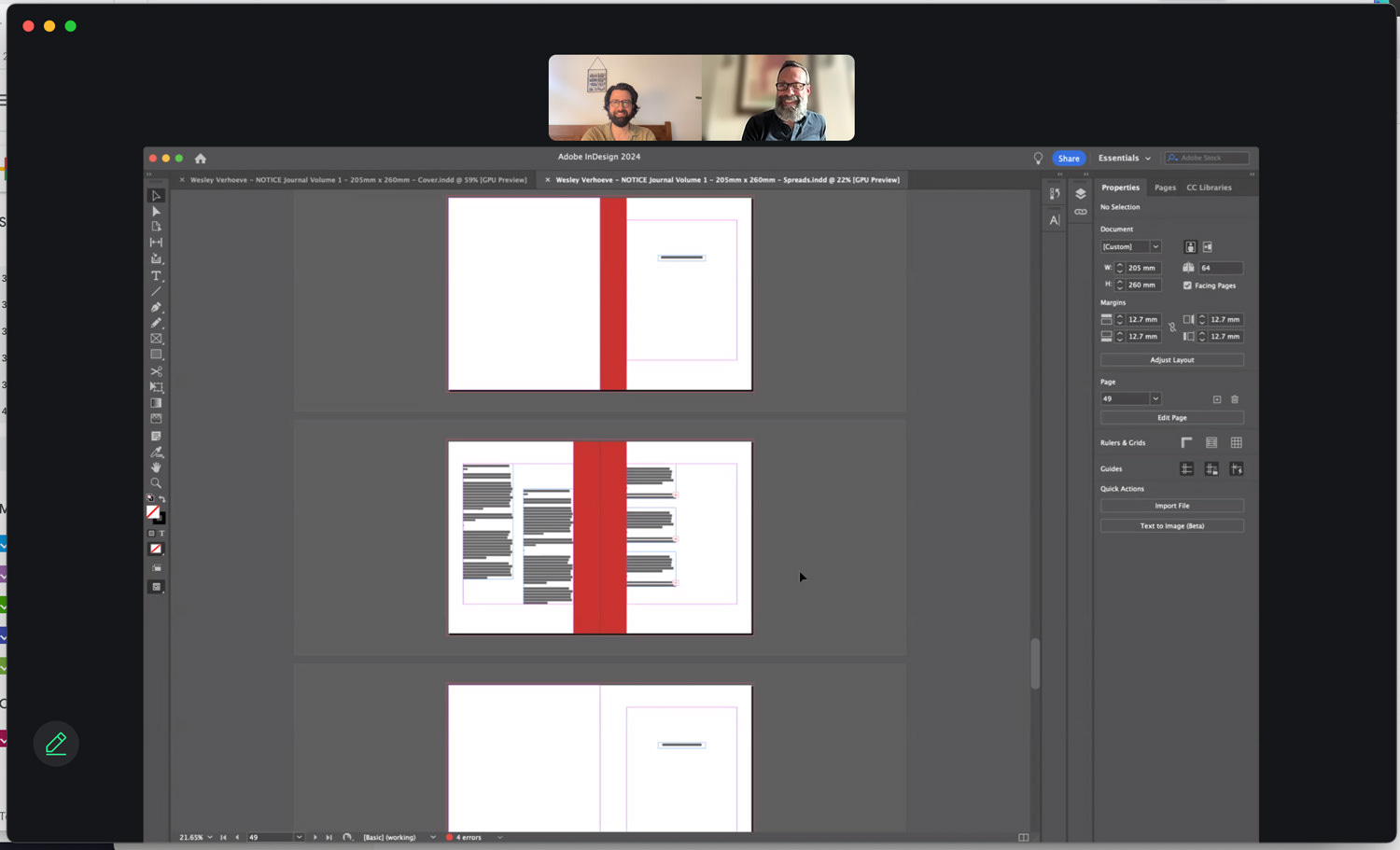Viewport: 1400px width, 850px height.
Task: Swap fill and stroke colors
Action: (161, 499)
